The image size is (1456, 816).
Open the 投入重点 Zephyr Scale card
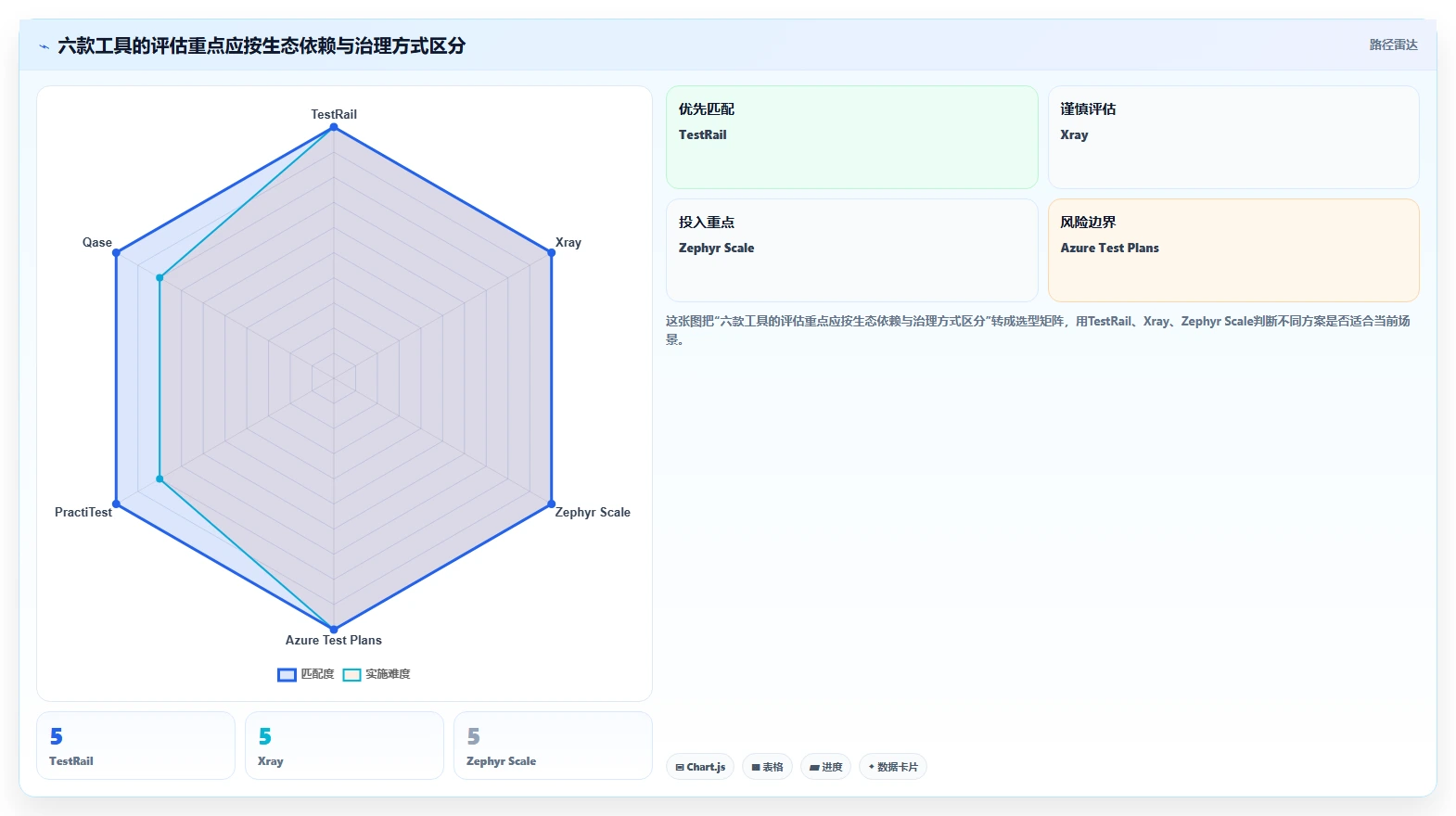[x=852, y=250]
